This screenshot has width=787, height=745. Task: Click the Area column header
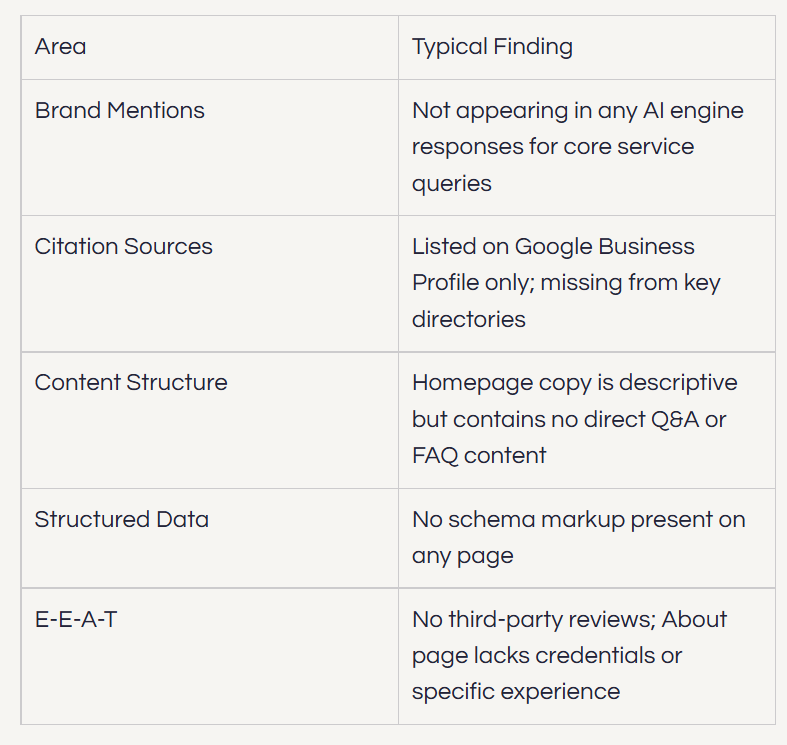point(210,47)
